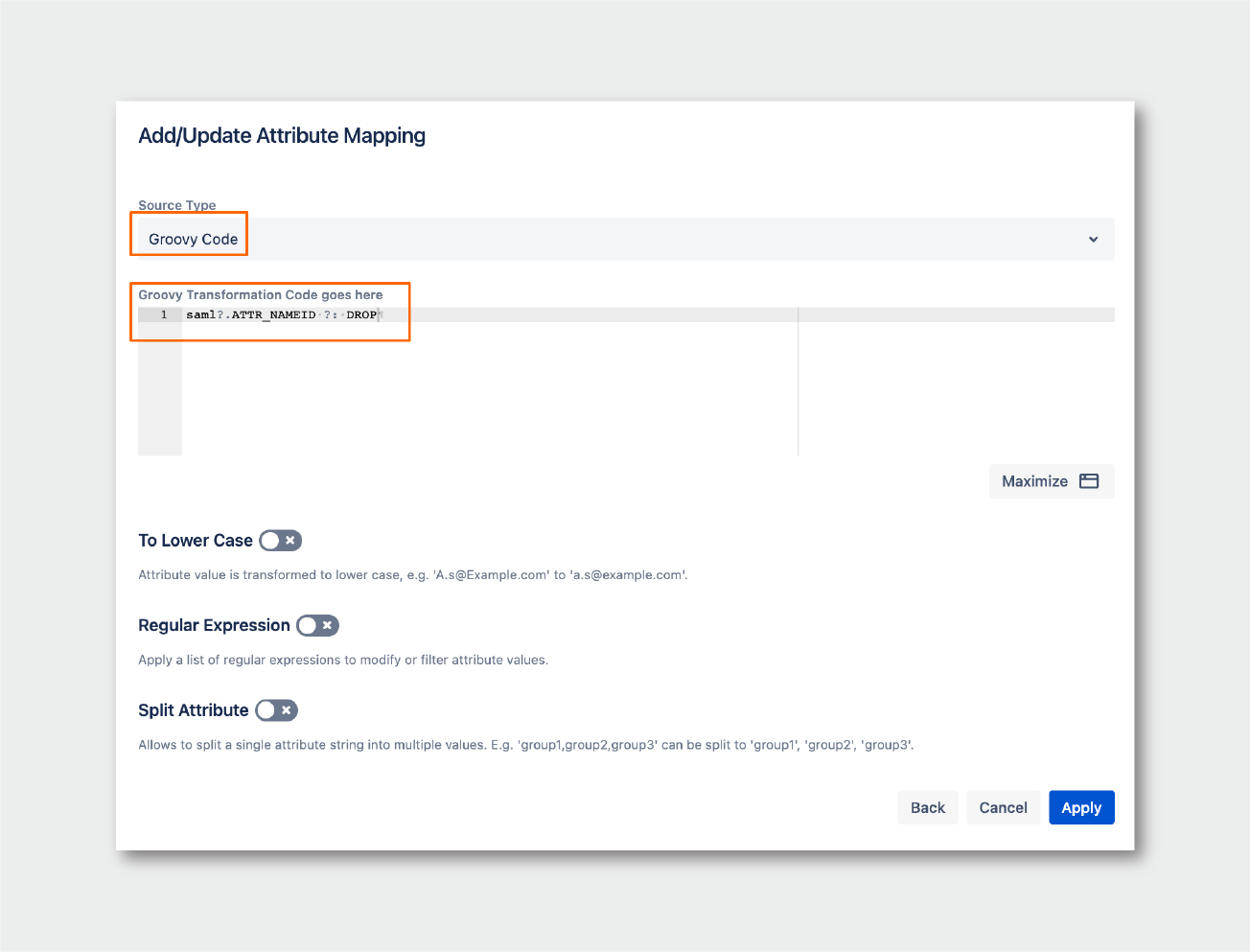Cancel the attribute mapping dialog
1250x952 pixels.
[1003, 807]
